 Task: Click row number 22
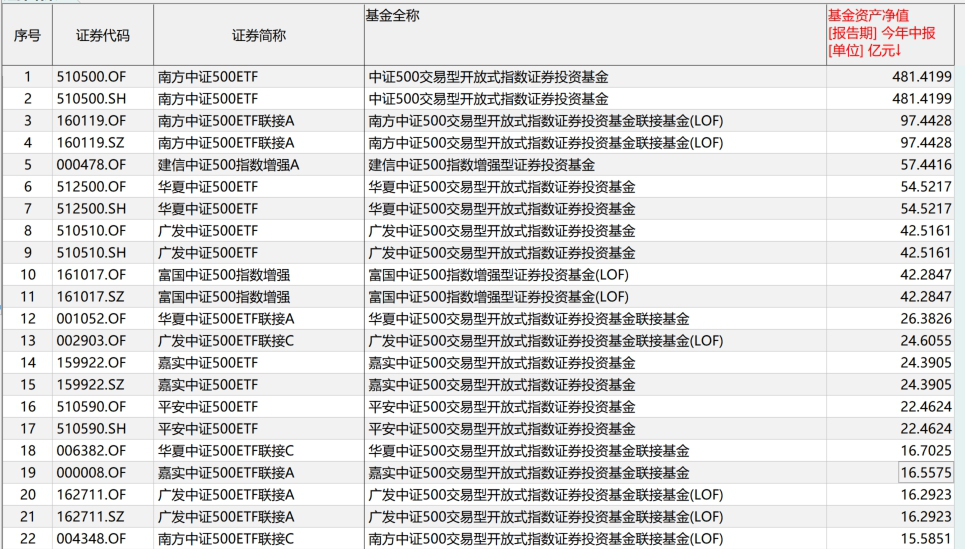[x=27, y=539]
